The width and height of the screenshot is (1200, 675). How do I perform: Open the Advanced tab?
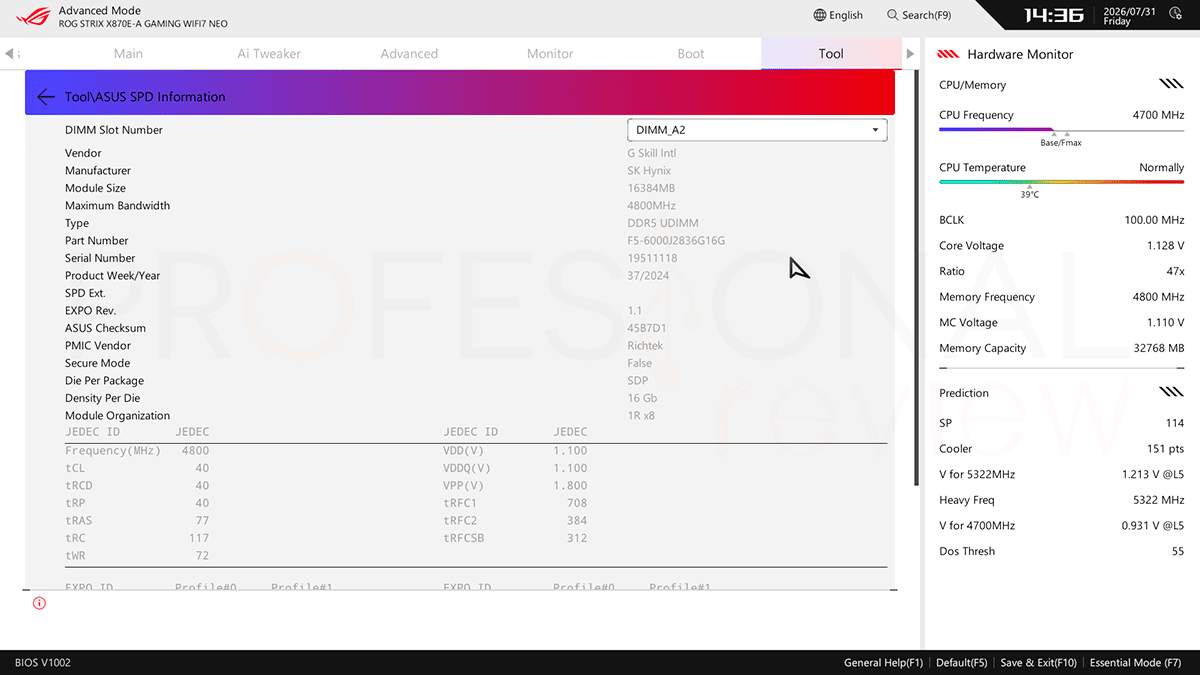(409, 54)
